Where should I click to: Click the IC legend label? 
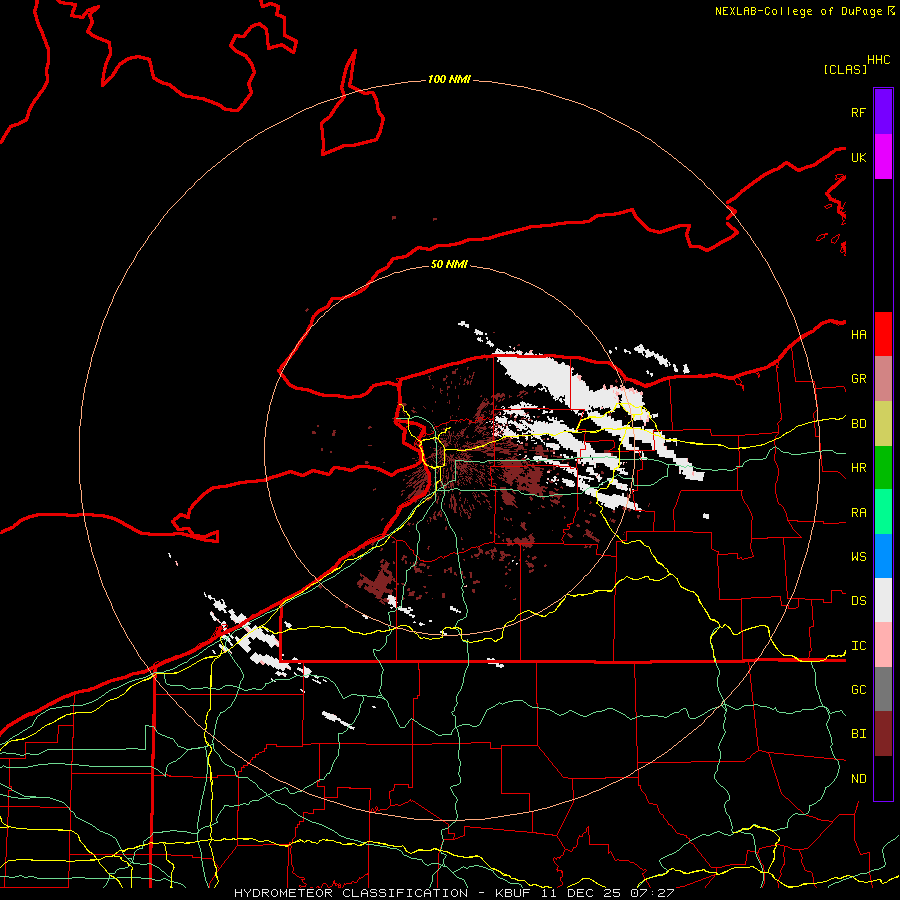(x=858, y=646)
